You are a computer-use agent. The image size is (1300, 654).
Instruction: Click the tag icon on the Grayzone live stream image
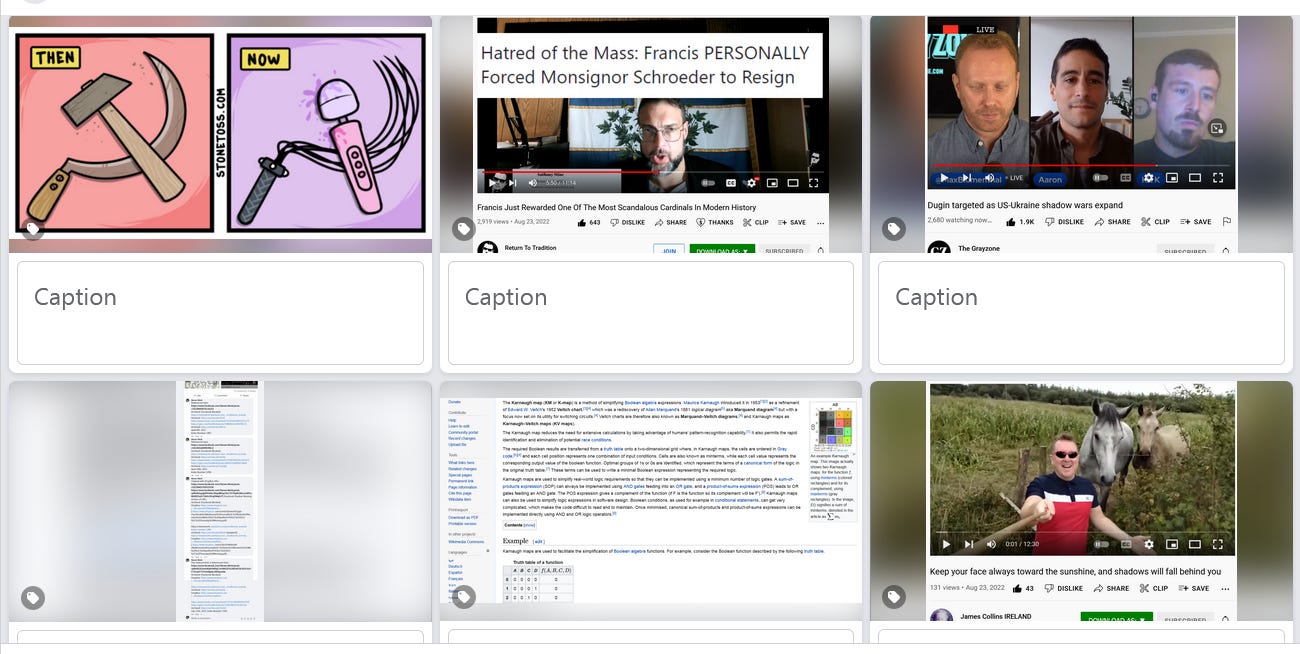click(x=894, y=230)
